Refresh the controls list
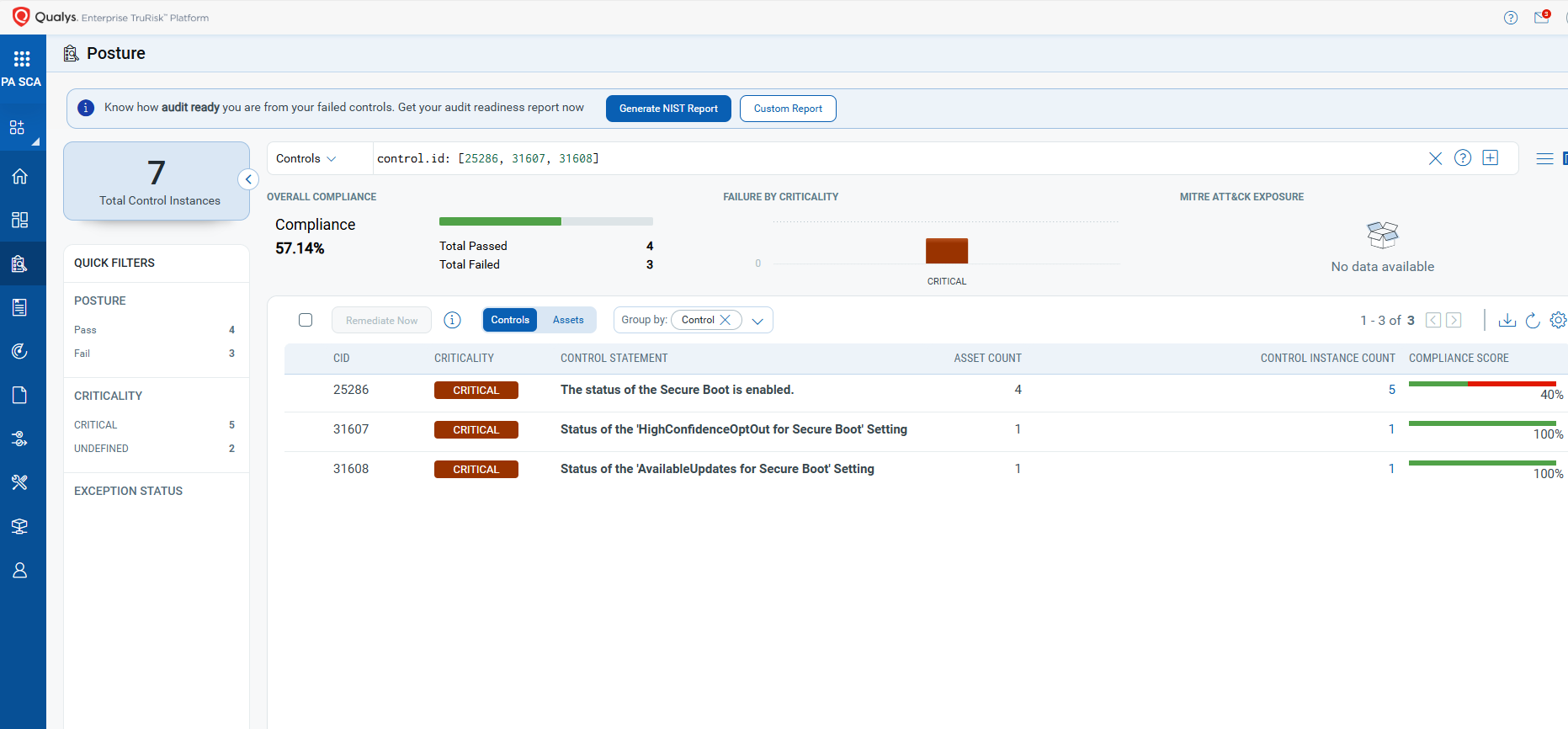This screenshot has width=1568, height=729. 1533,321
